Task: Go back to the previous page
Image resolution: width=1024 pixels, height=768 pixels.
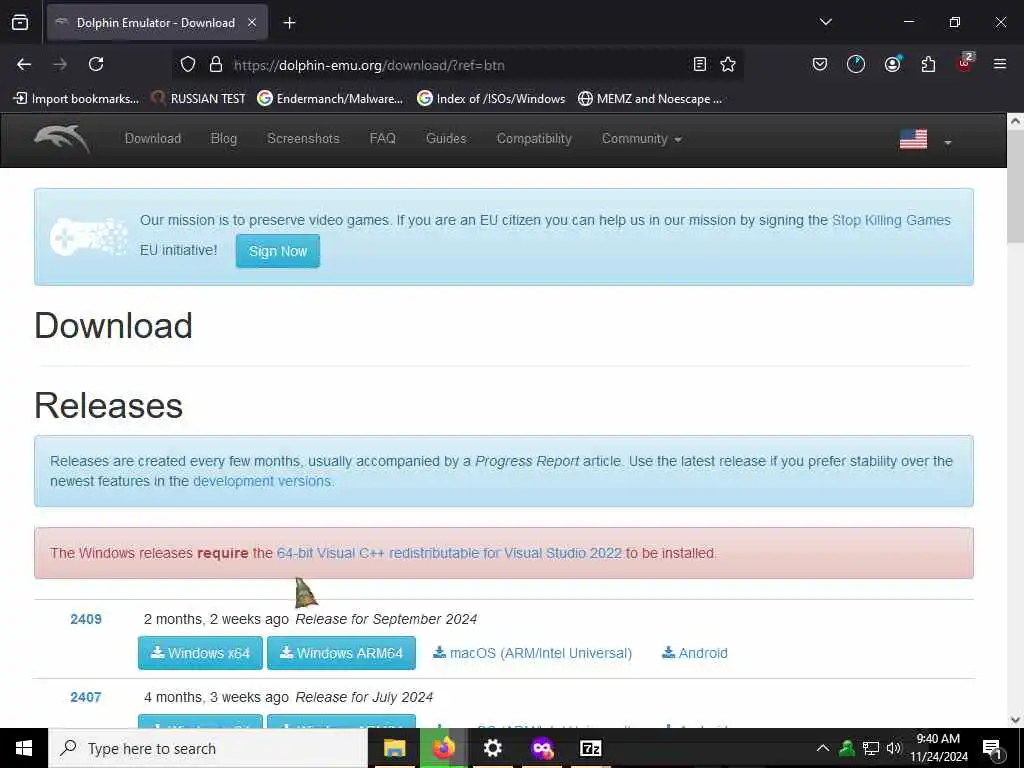Action: pyautogui.click(x=24, y=64)
